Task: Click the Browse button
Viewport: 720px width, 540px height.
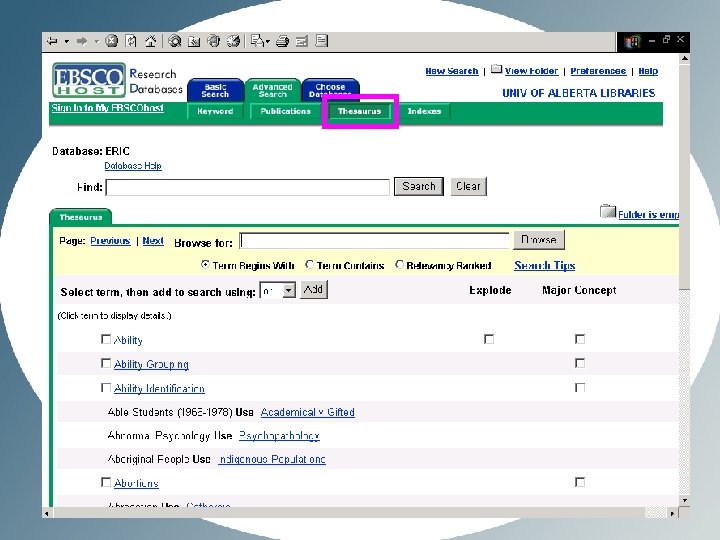Action: point(539,240)
